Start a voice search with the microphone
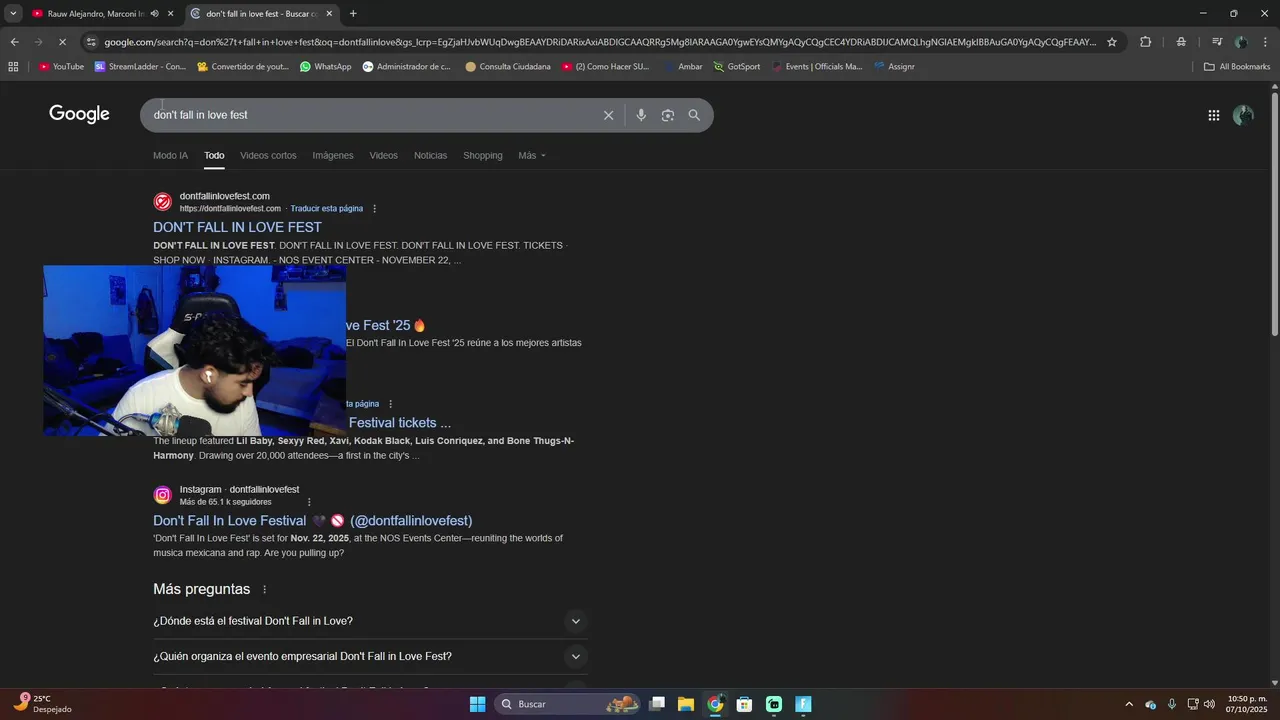 (x=641, y=115)
